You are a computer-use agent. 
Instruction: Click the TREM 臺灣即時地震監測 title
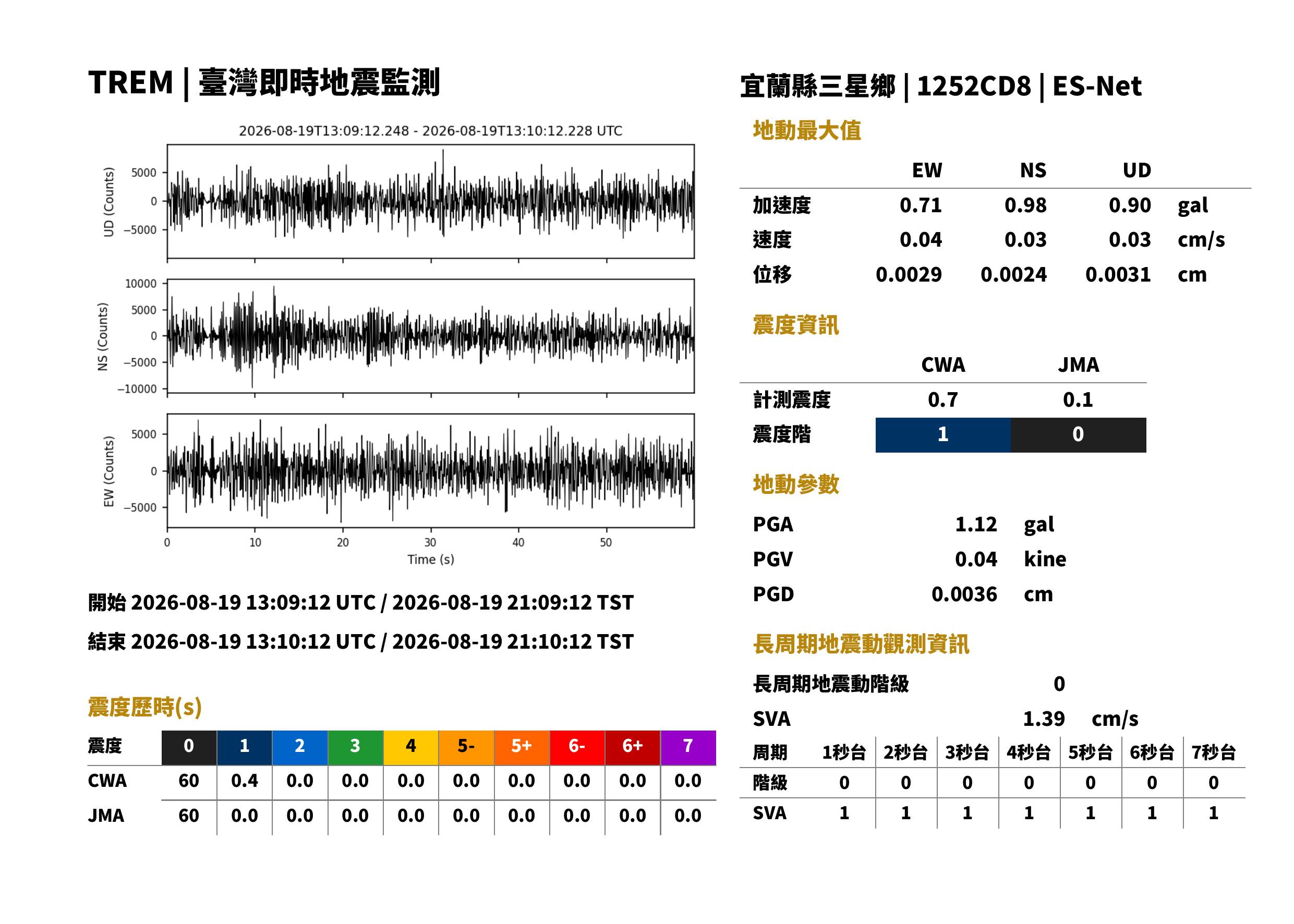pos(264,83)
